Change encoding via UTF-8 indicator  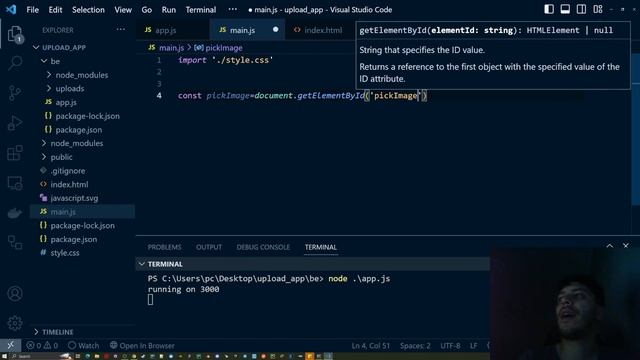pyautogui.click(x=450, y=345)
